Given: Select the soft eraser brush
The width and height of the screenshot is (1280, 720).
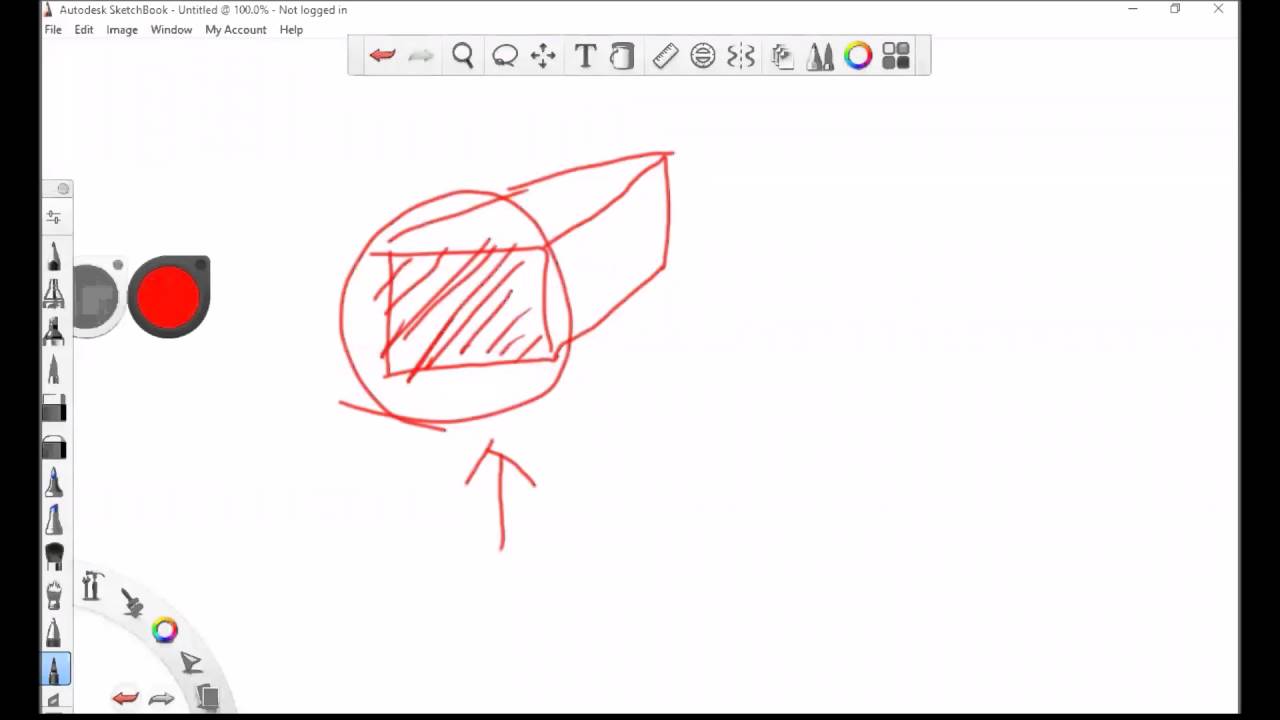Looking at the screenshot, I should pos(54,446).
